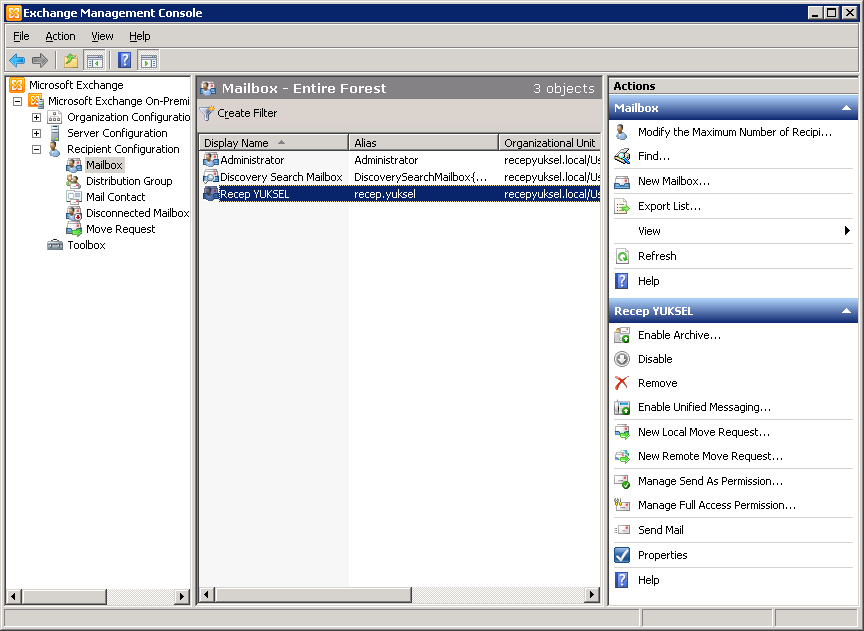This screenshot has width=864, height=631.
Task: Click Properties in the Recep YUKSEL actions
Action: 662,555
